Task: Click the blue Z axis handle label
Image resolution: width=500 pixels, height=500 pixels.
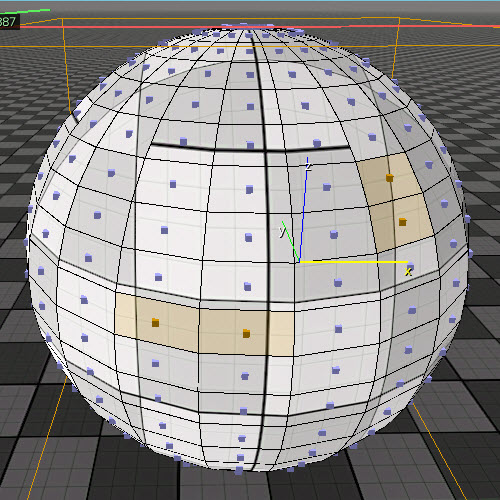Action: click(309, 166)
